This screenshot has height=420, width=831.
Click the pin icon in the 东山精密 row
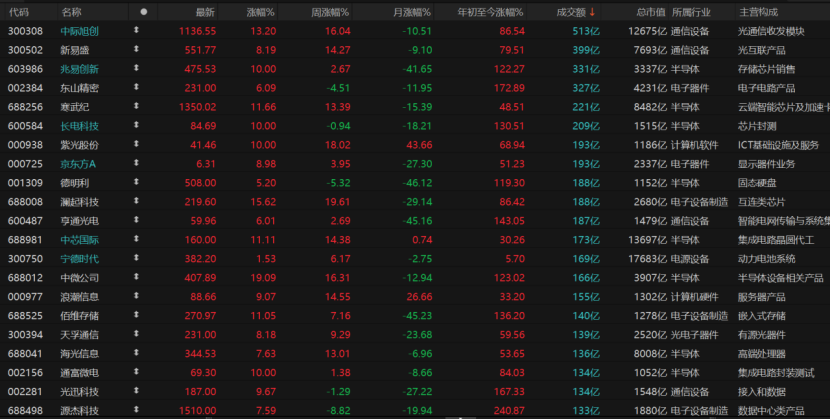pyautogui.click(x=136, y=88)
